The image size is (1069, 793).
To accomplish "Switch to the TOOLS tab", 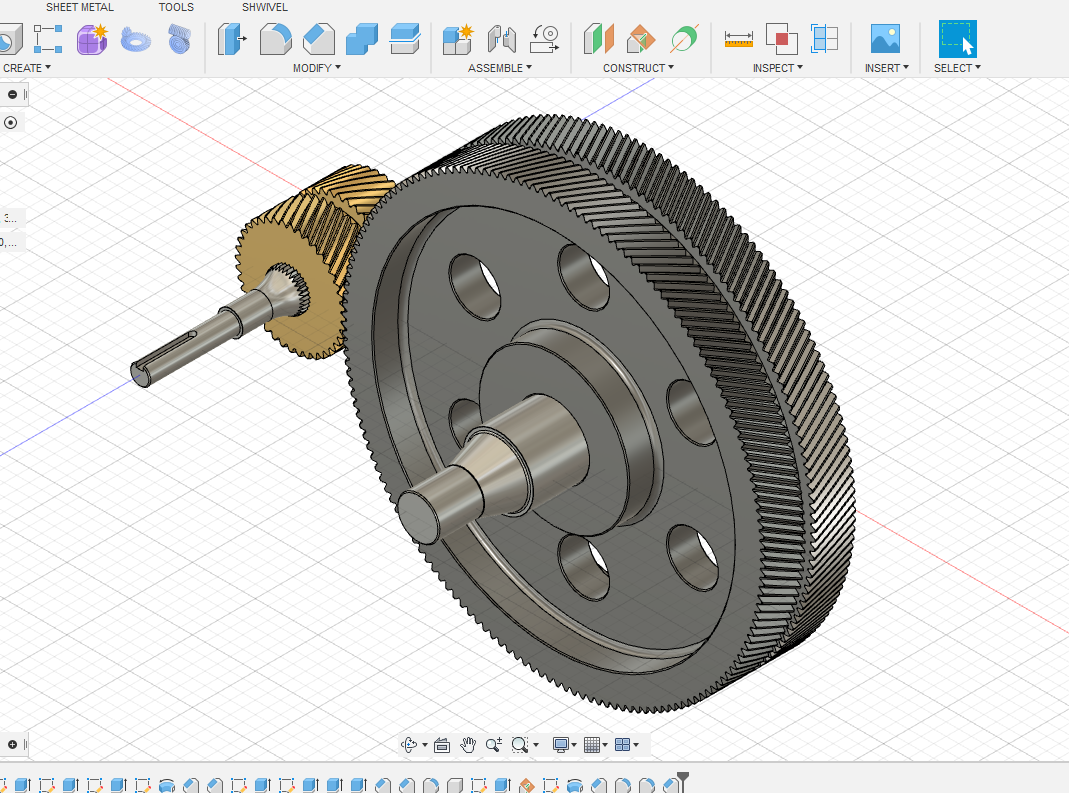I will pyautogui.click(x=176, y=7).
